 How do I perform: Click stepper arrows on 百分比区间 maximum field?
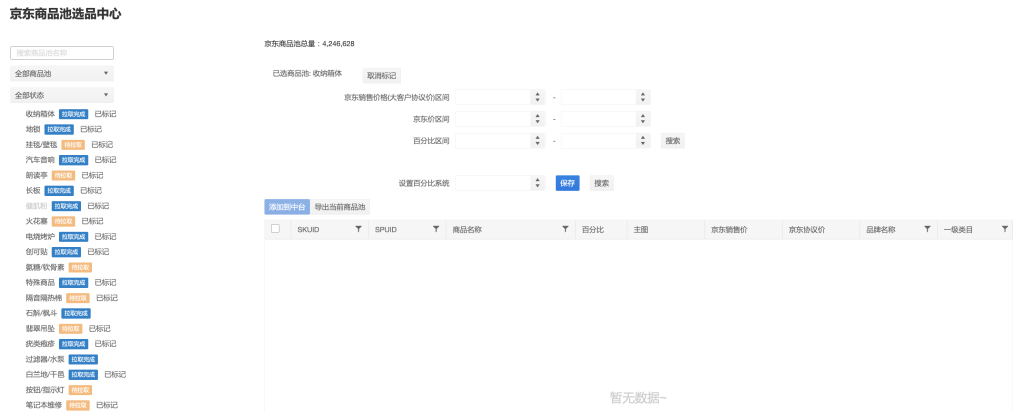[x=641, y=141]
